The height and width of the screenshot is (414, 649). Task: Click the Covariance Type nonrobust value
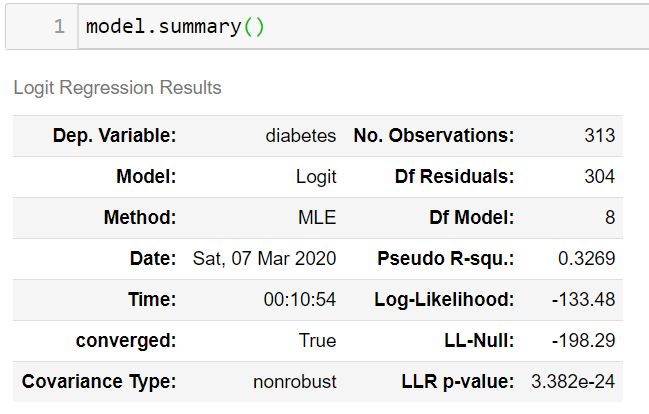pos(295,381)
